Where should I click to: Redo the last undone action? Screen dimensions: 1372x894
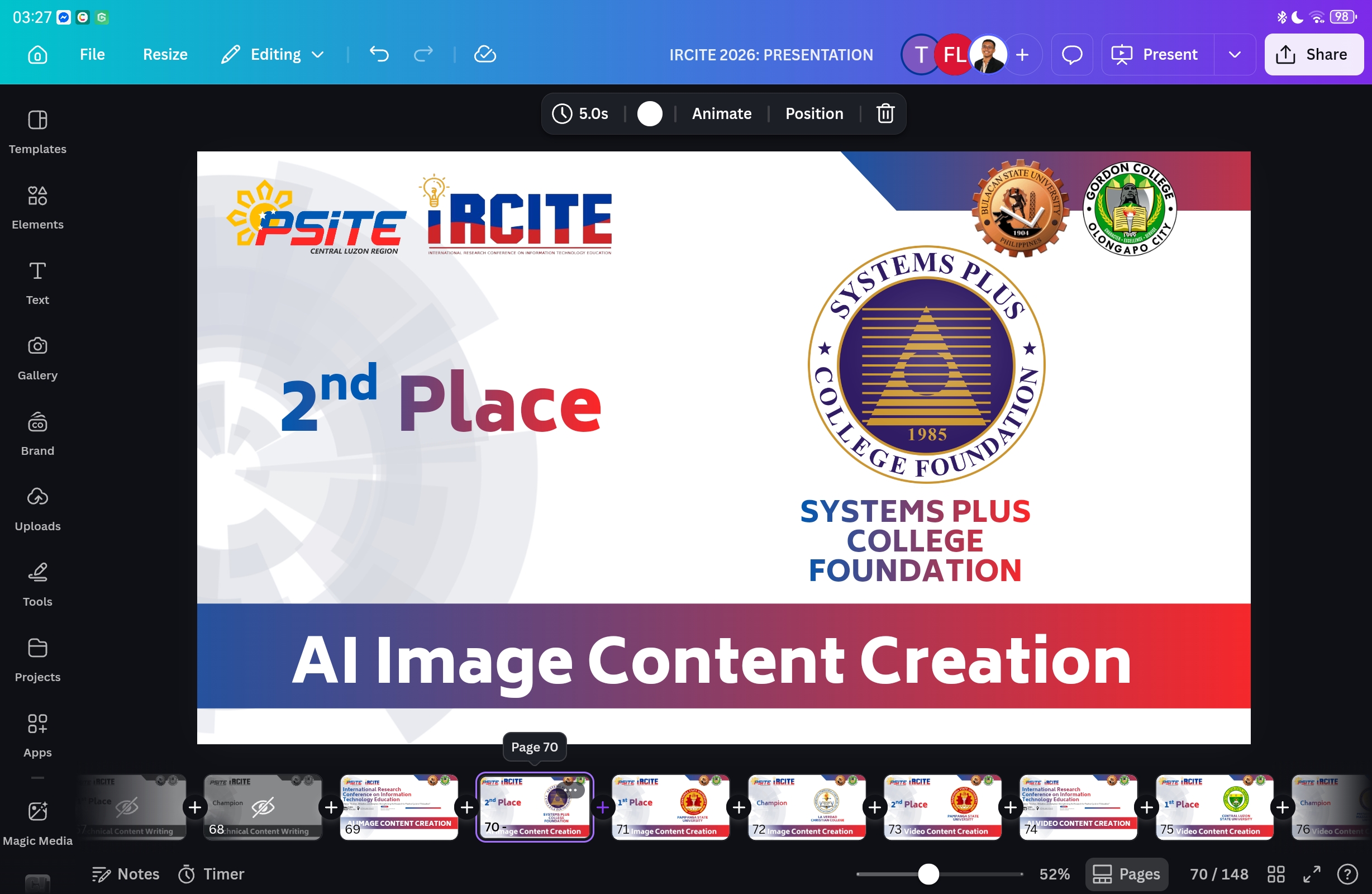[x=423, y=54]
